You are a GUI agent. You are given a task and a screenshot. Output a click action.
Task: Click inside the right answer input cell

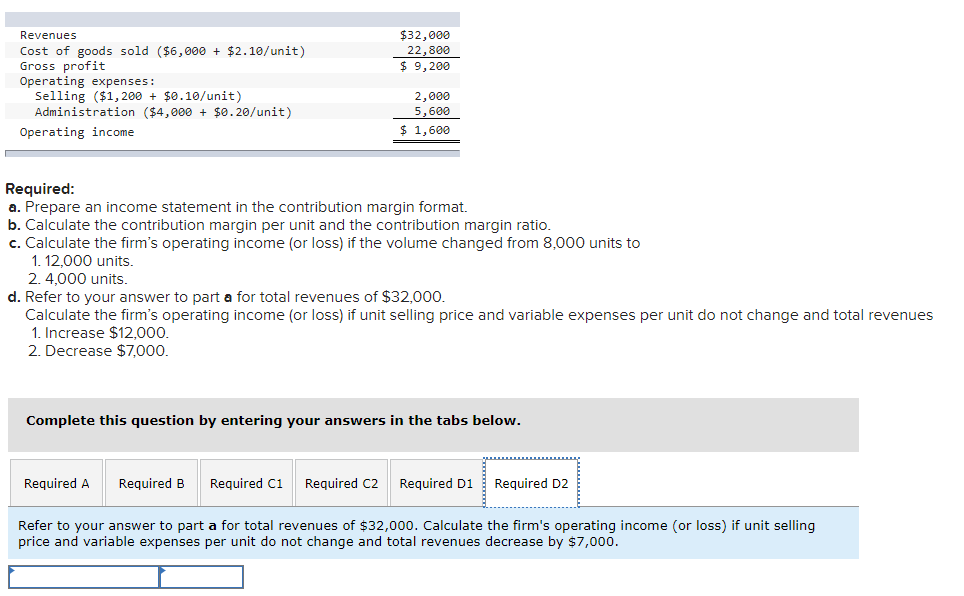202,577
